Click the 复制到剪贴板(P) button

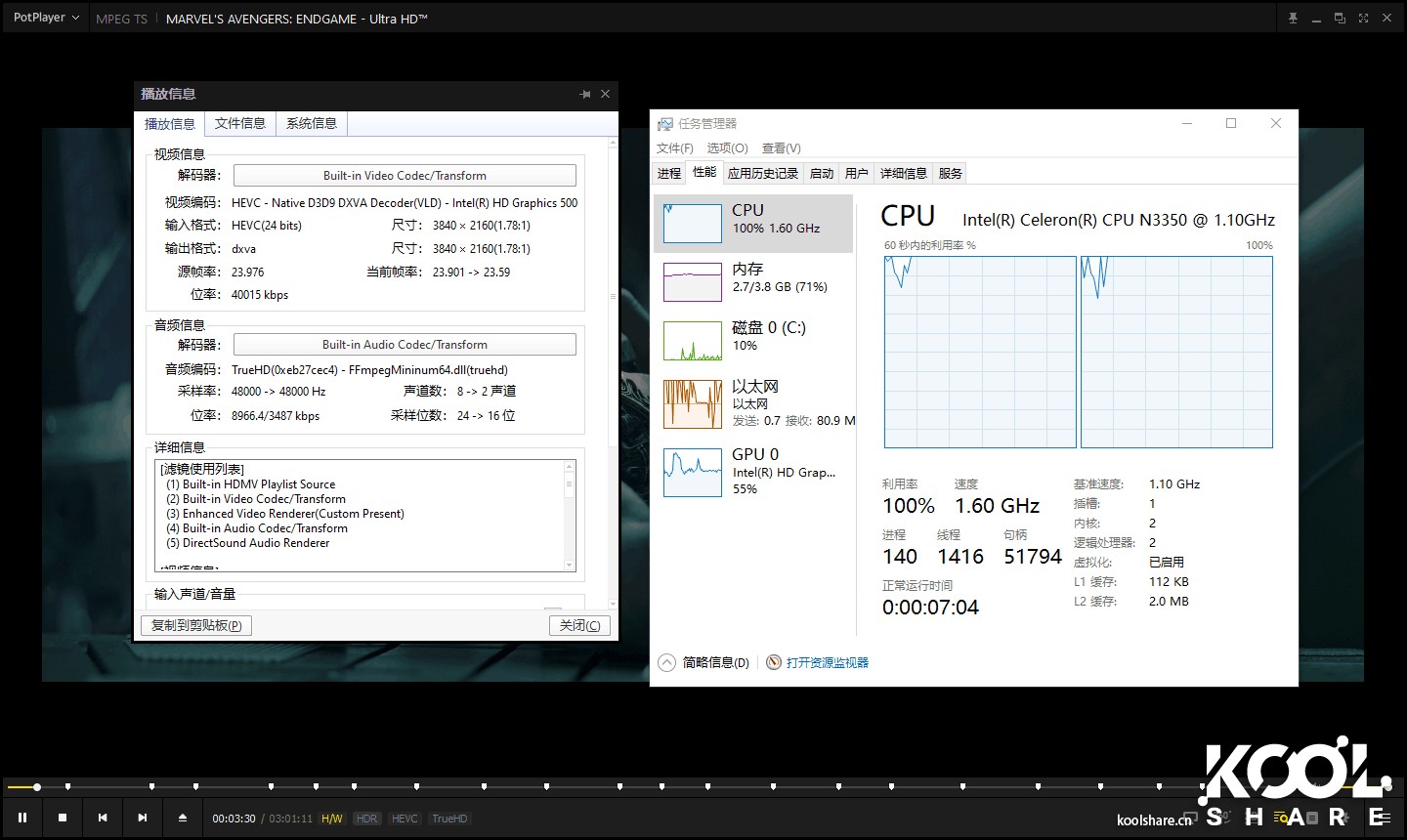195,625
